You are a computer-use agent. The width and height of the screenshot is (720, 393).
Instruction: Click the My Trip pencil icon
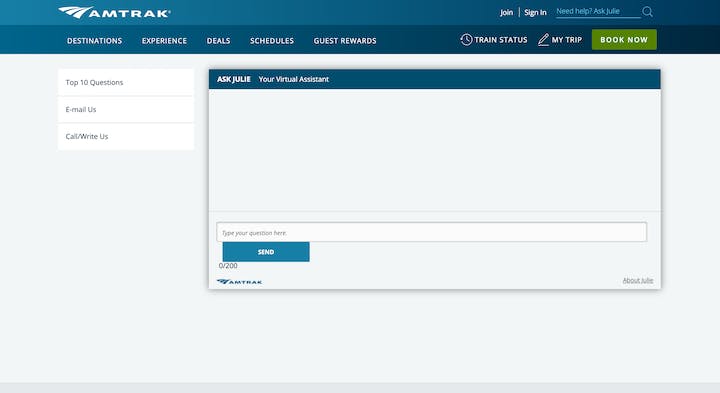pyautogui.click(x=543, y=40)
